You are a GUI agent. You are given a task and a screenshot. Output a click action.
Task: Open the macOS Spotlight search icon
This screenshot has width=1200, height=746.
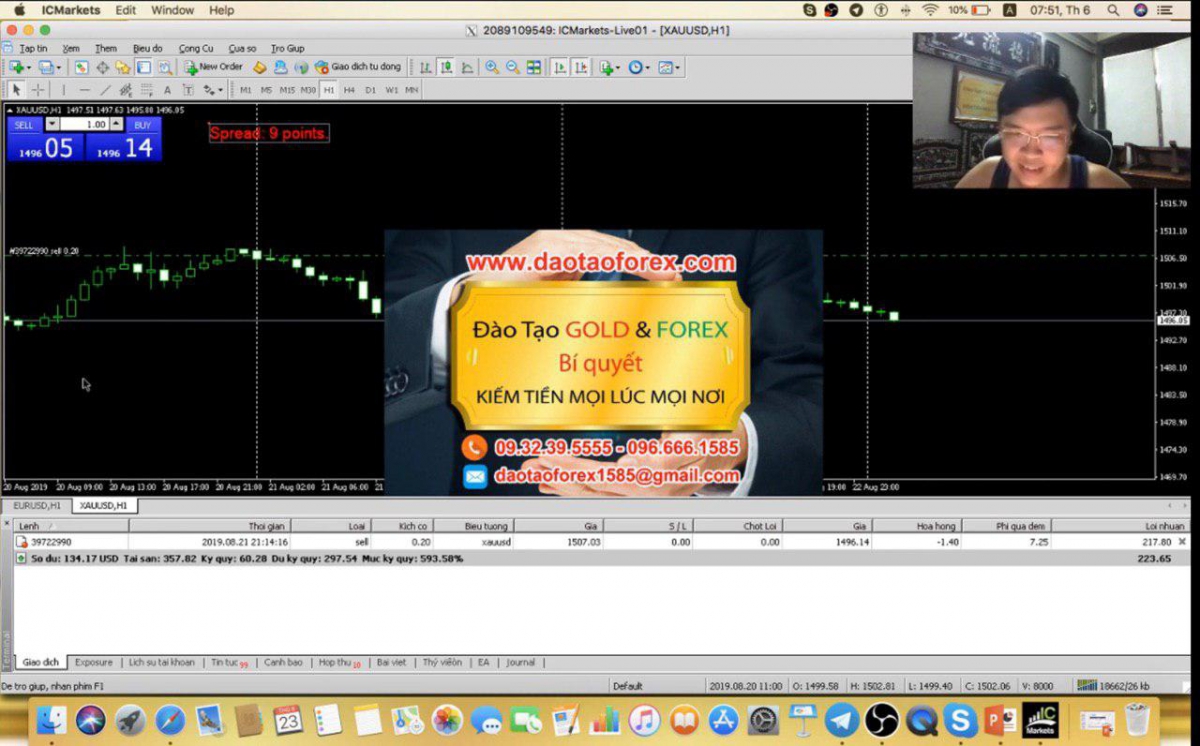tap(1113, 10)
